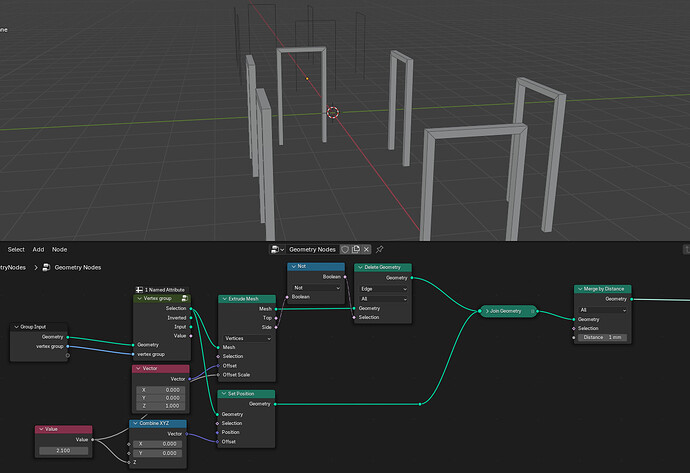This screenshot has width=690, height=473.
Task: Click the Value node output socket
Action: coord(92,439)
